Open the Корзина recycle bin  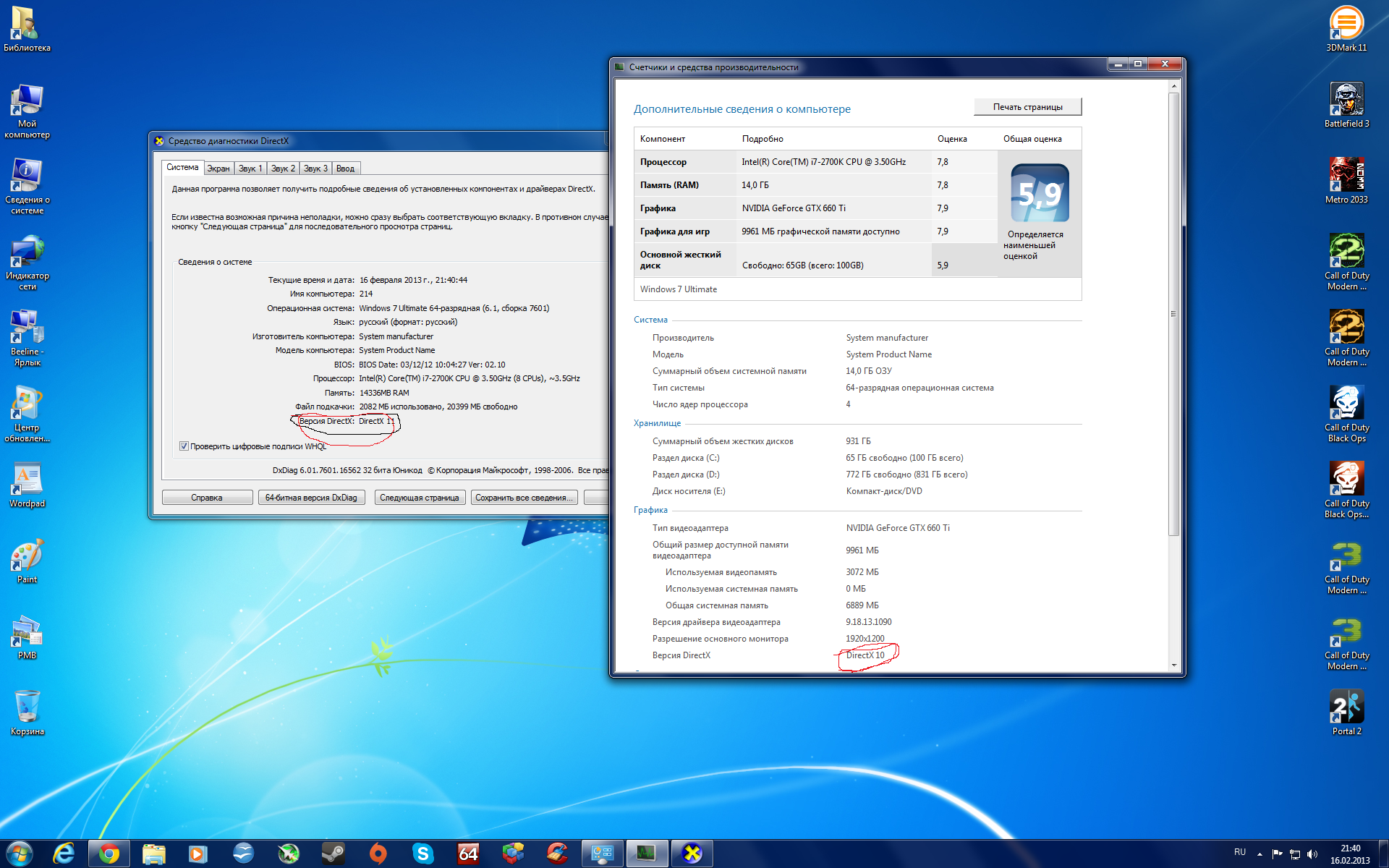click(27, 712)
